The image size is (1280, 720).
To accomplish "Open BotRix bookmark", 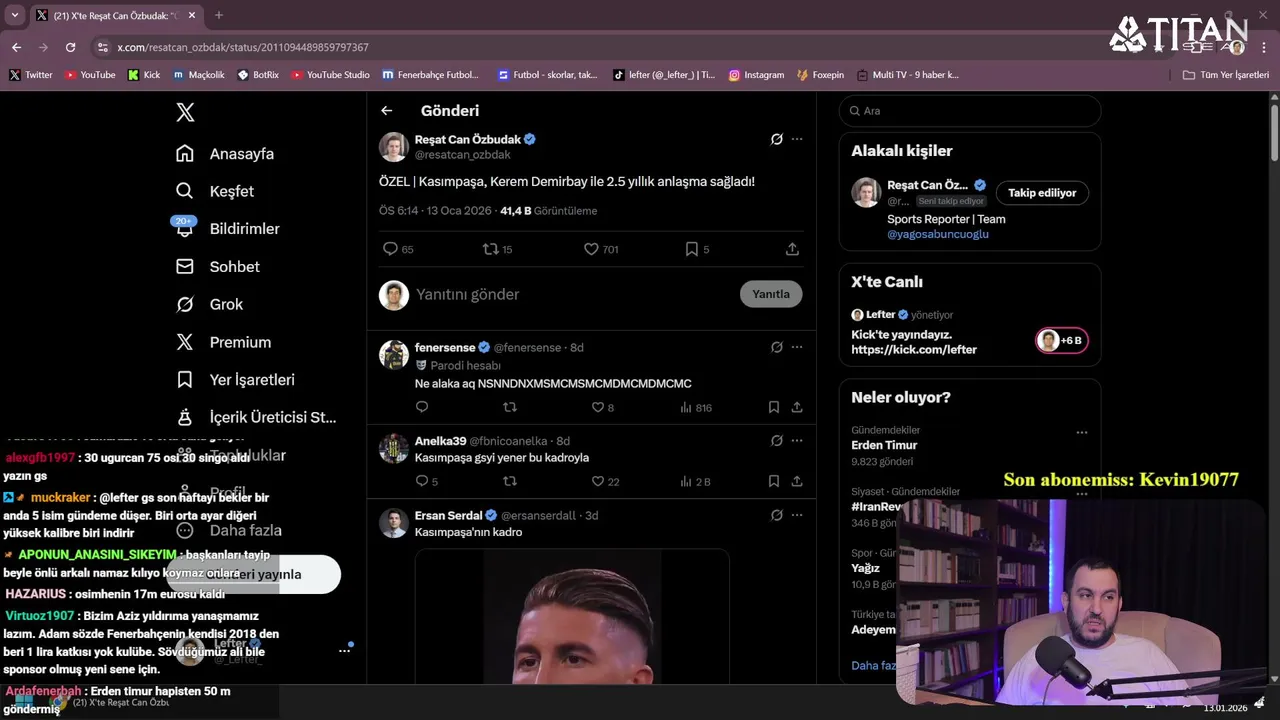I will [258, 75].
